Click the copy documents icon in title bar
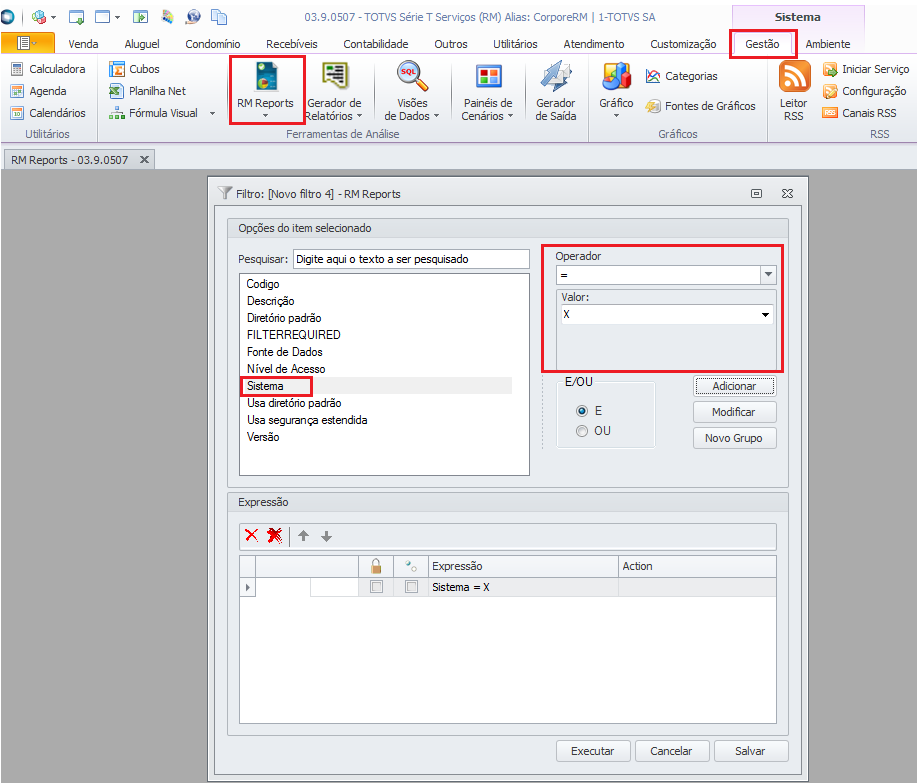 (x=219, y=17)
